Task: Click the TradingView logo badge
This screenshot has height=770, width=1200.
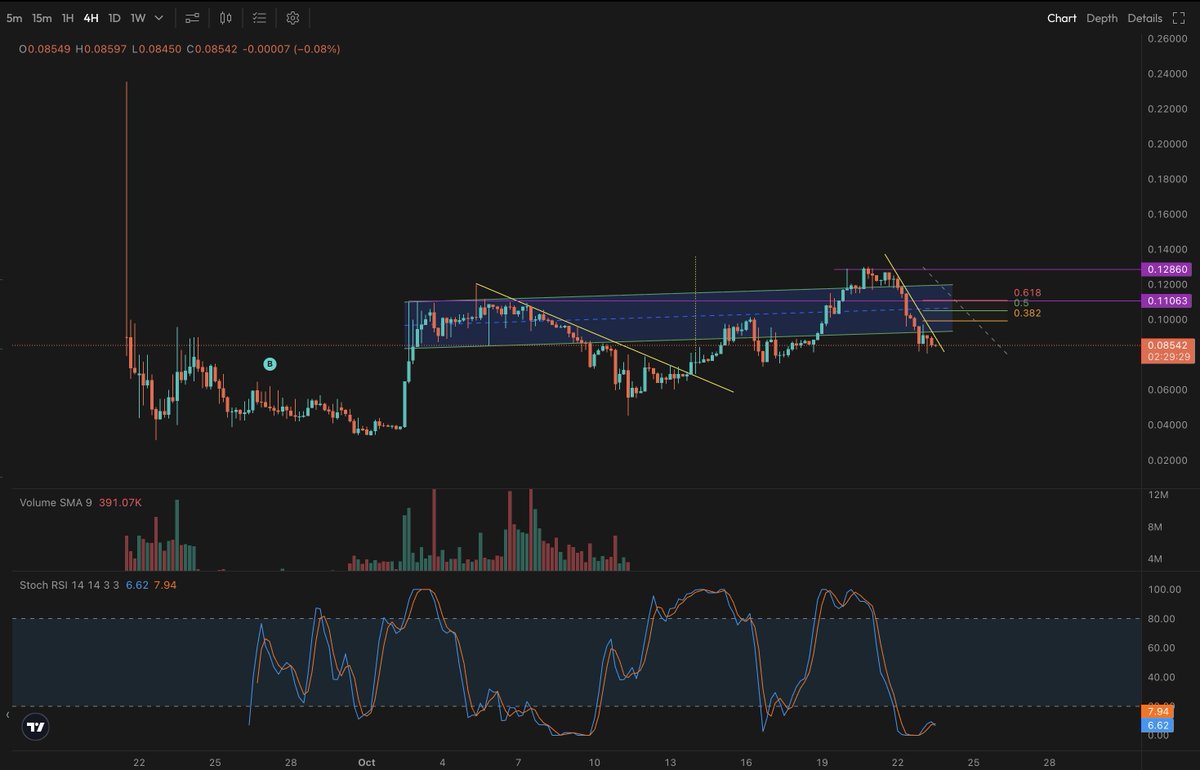Action: (35, 728)
